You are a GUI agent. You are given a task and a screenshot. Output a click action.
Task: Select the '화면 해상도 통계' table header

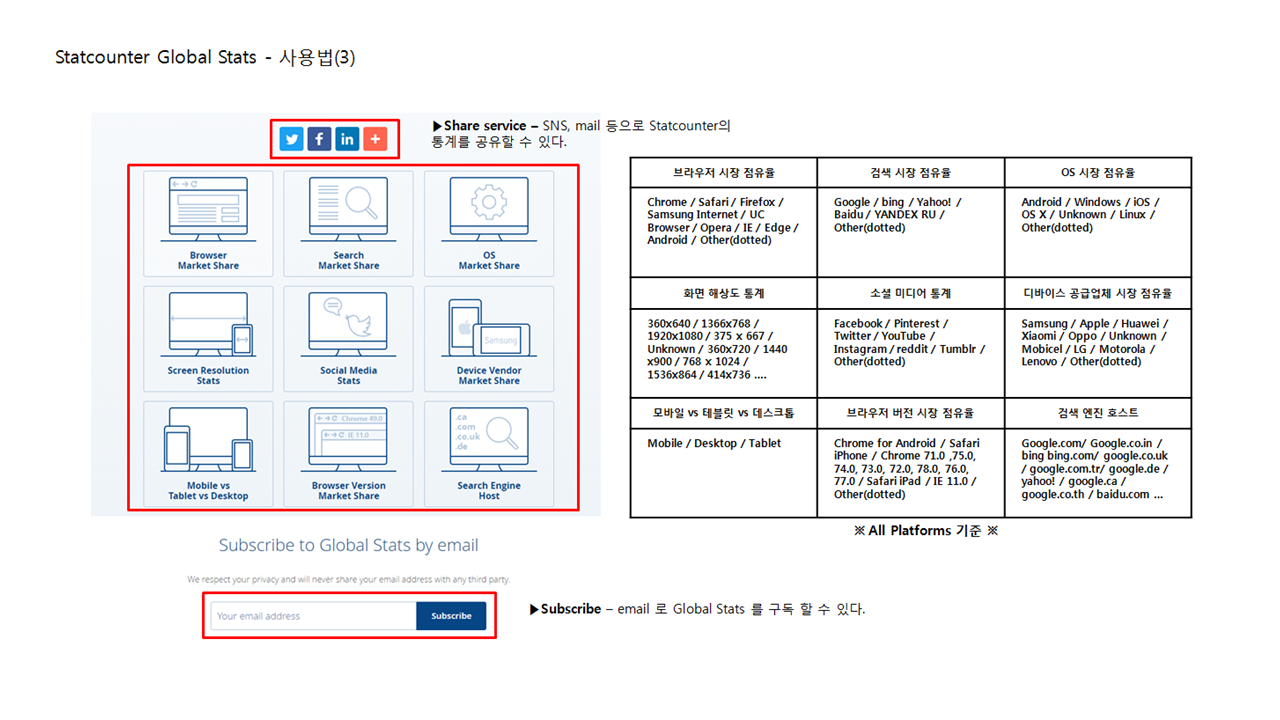click(723, 294)
